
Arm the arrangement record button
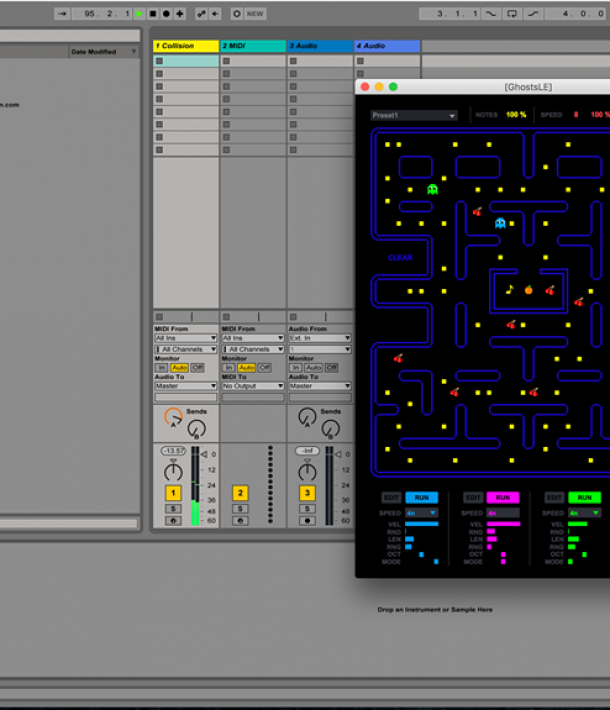click(x=166, y=14)
